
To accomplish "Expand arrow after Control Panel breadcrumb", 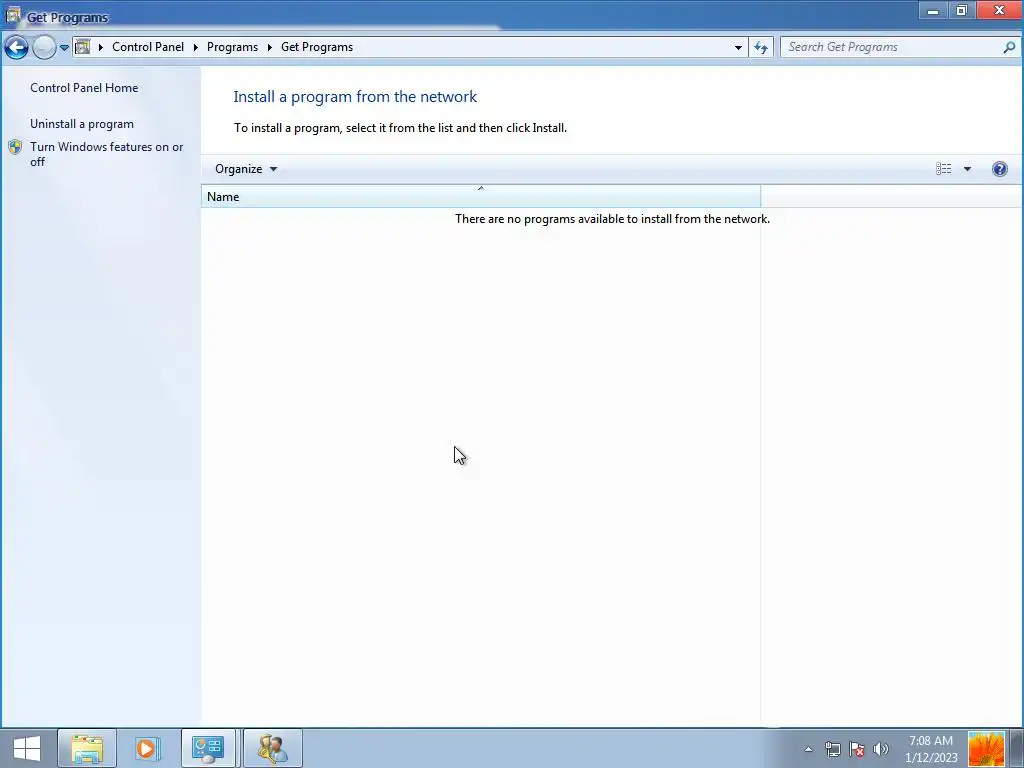I will pyautogui.click(x=195, y=47).
